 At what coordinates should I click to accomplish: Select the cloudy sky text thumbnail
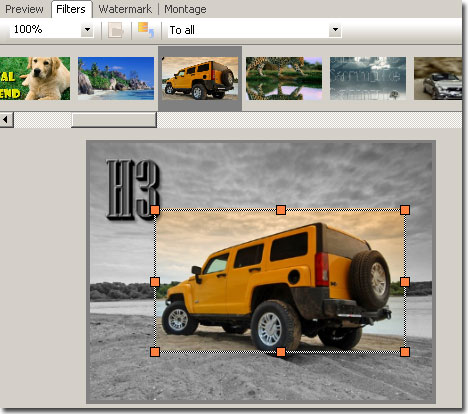(x=368, y=78)
